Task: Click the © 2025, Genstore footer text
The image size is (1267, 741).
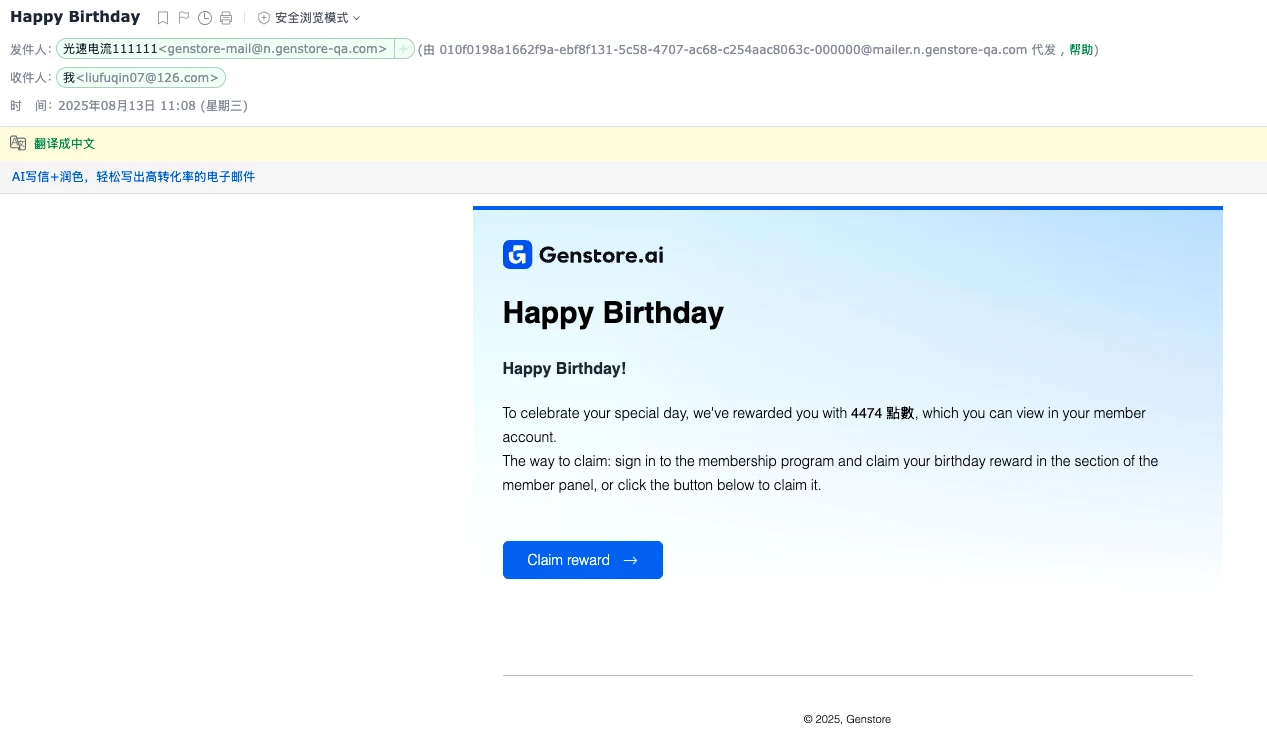Action: pos(847,719)
